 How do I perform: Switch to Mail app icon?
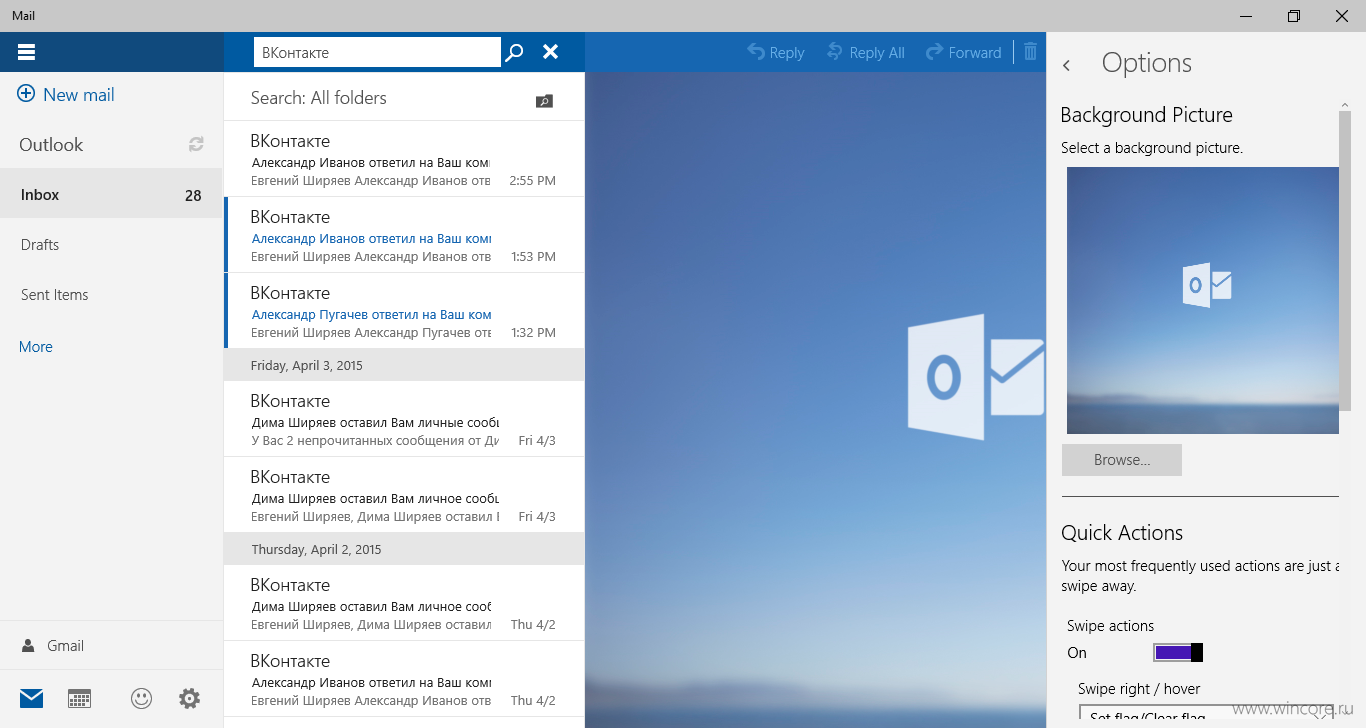coord(32,698)
